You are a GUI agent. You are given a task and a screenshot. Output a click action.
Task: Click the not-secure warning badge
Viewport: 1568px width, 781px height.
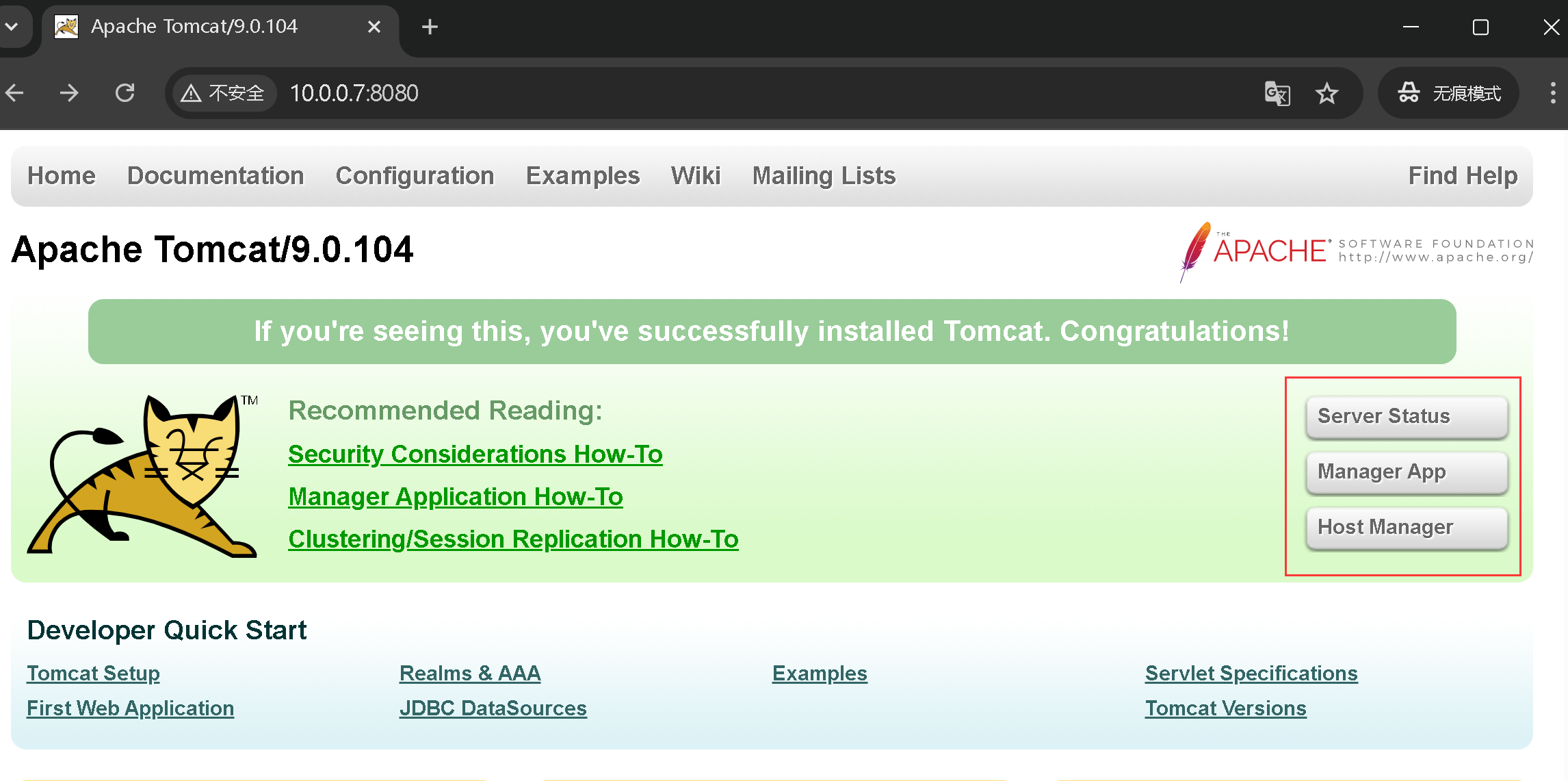(222, 93)
